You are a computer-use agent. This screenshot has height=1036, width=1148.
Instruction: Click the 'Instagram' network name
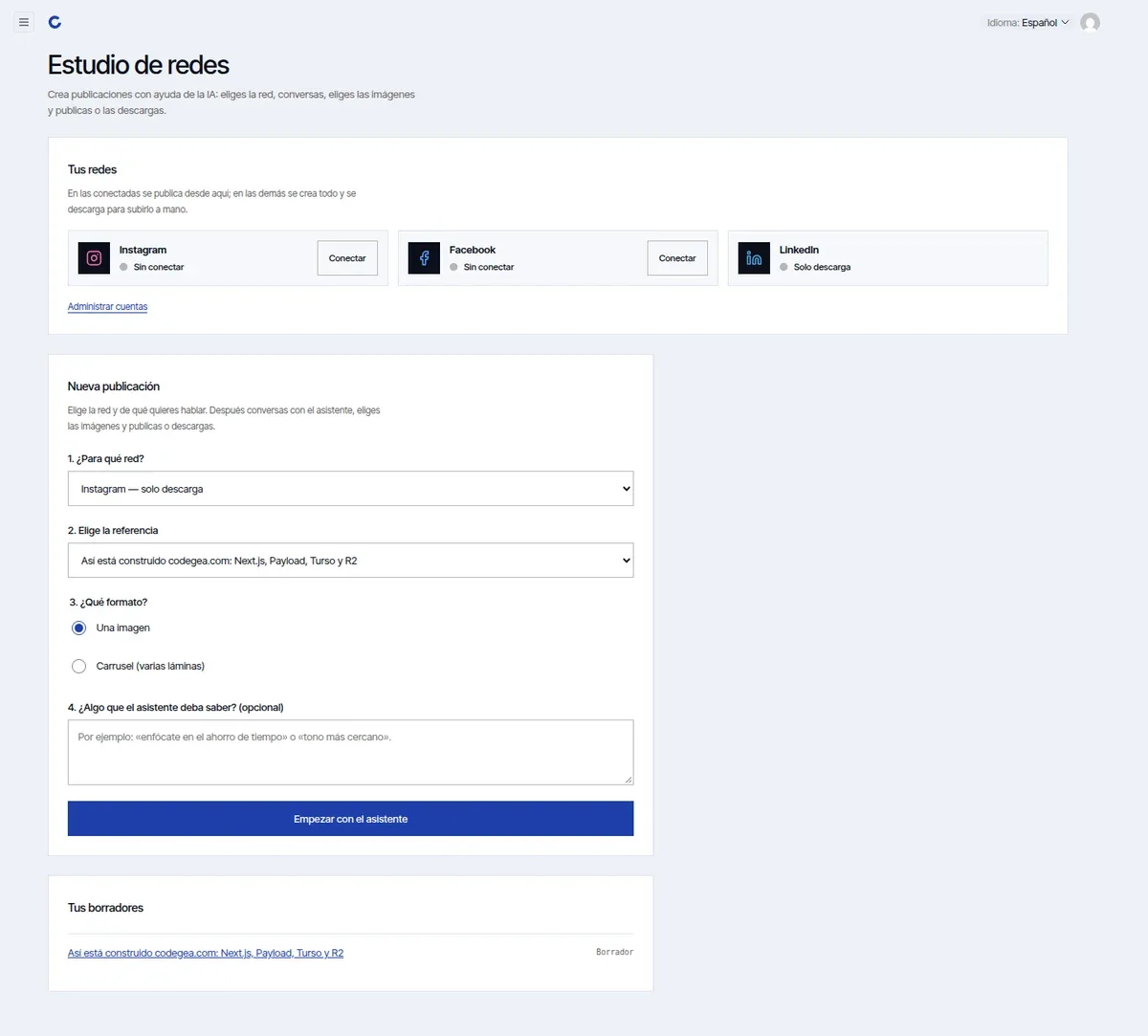(143, 250)
